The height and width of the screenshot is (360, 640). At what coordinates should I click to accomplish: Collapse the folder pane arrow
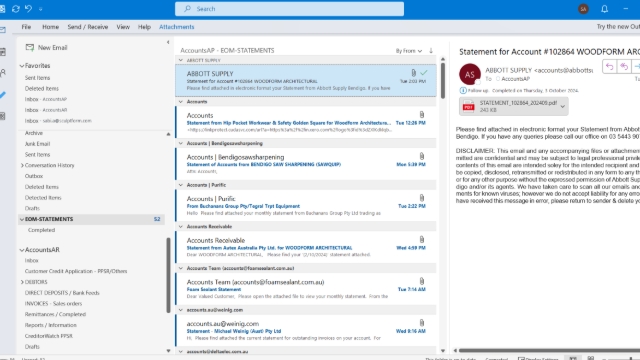(x=168, y=42)
